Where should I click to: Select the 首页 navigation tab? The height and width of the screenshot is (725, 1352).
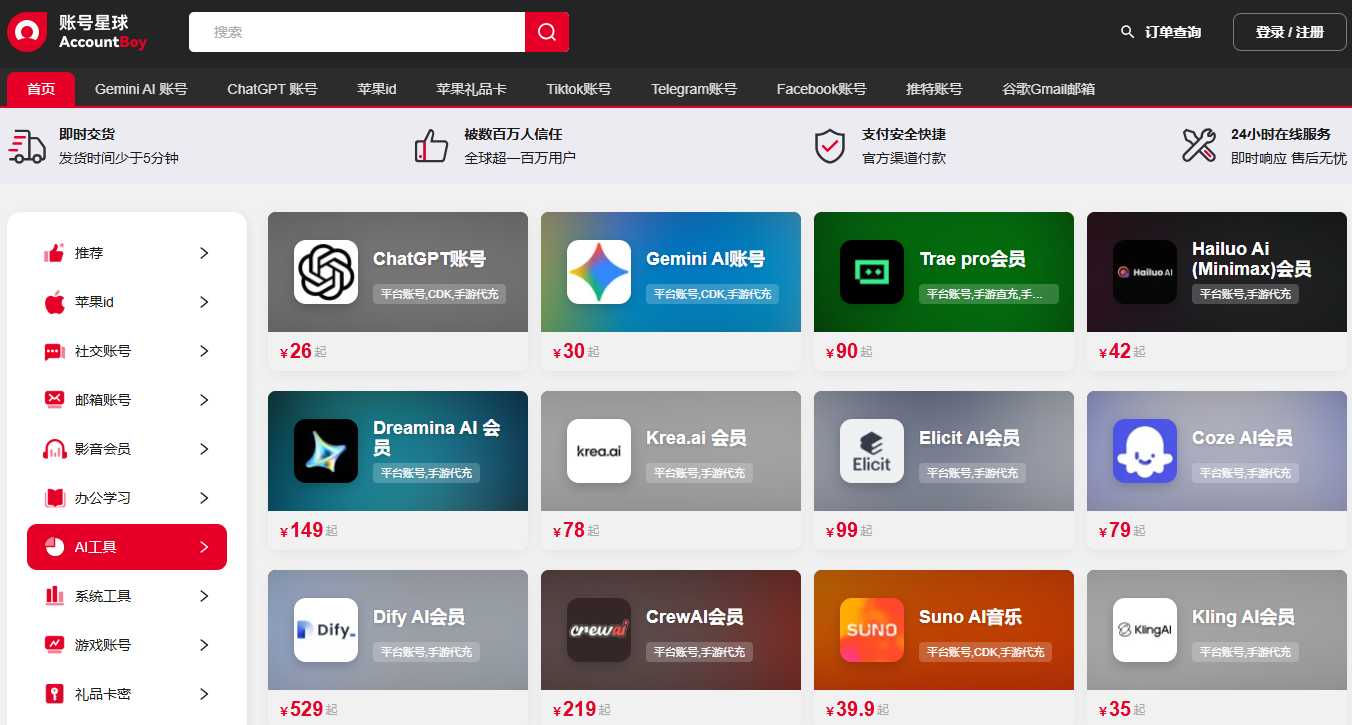tap(40, 88)
